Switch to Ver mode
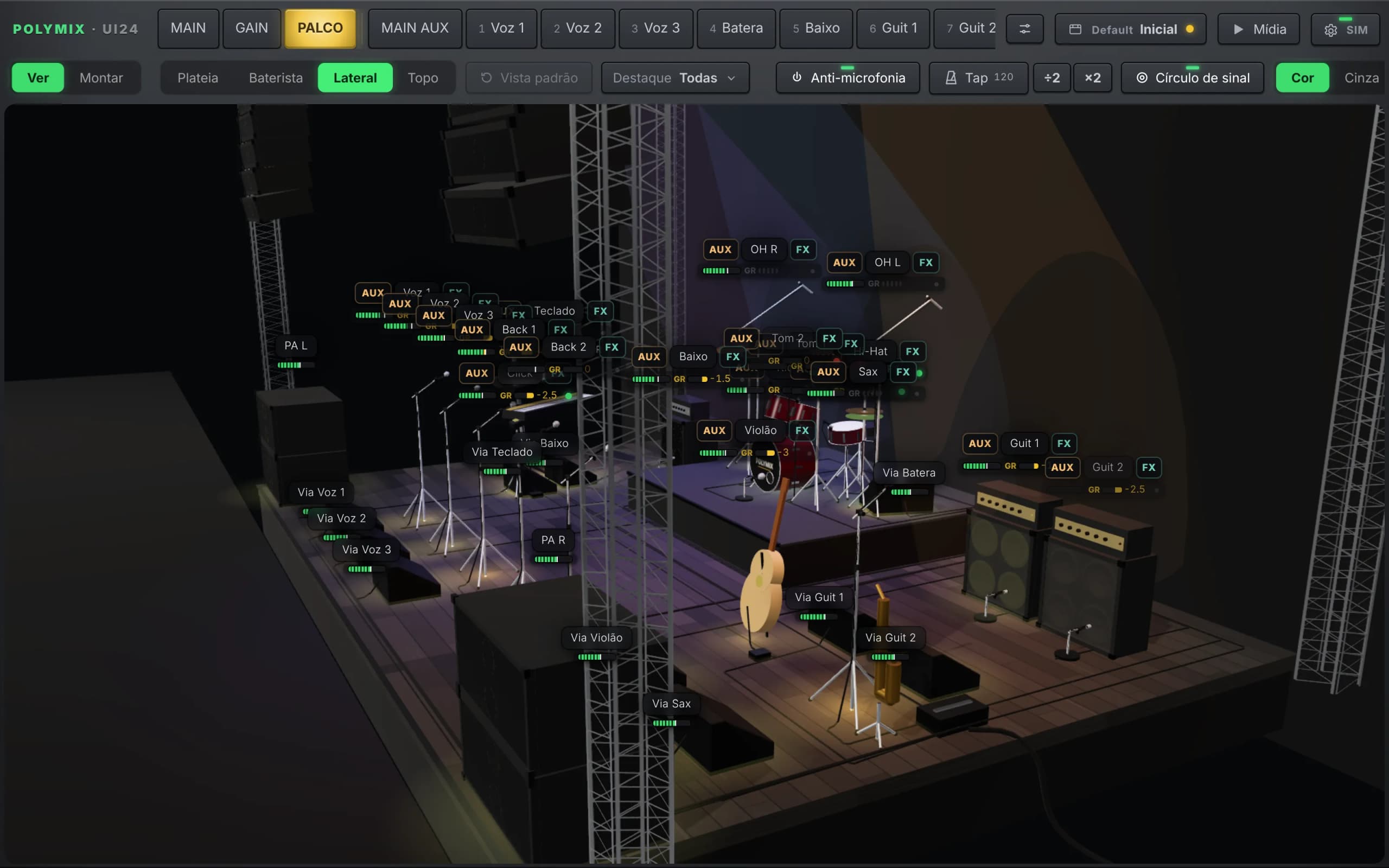Screen dimensions: 1389x868 [38, 78]
